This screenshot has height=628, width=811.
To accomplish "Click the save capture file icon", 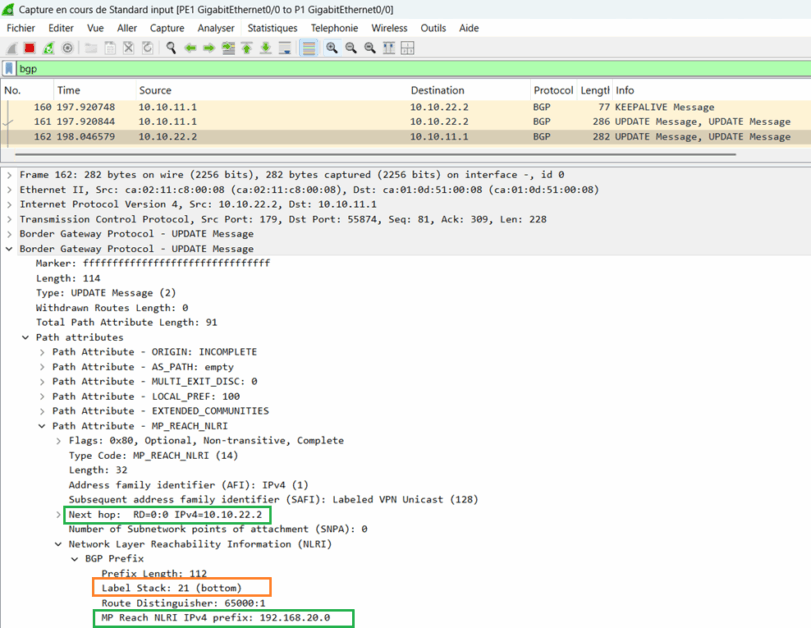I will 110,48.
